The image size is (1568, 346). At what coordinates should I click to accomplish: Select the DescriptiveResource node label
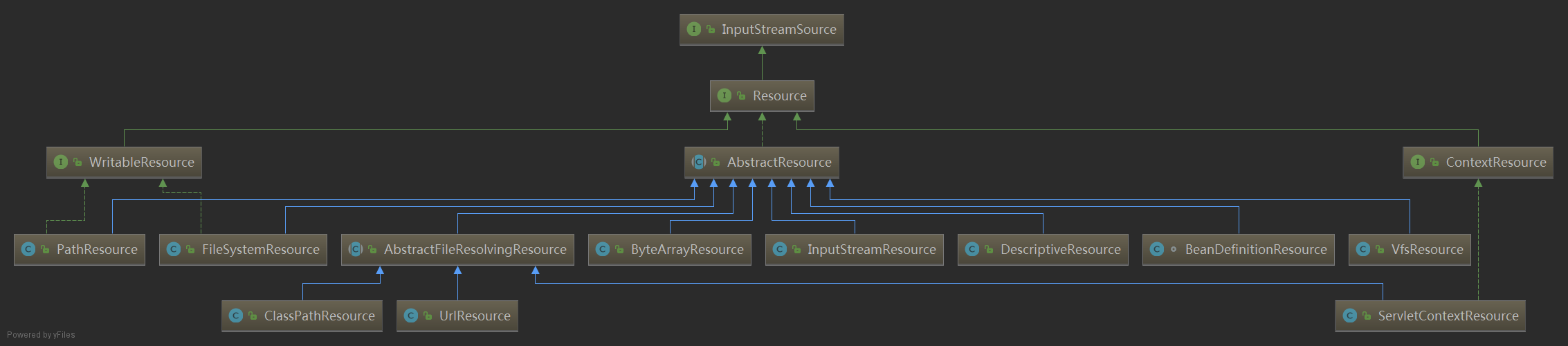point(1061,249)
